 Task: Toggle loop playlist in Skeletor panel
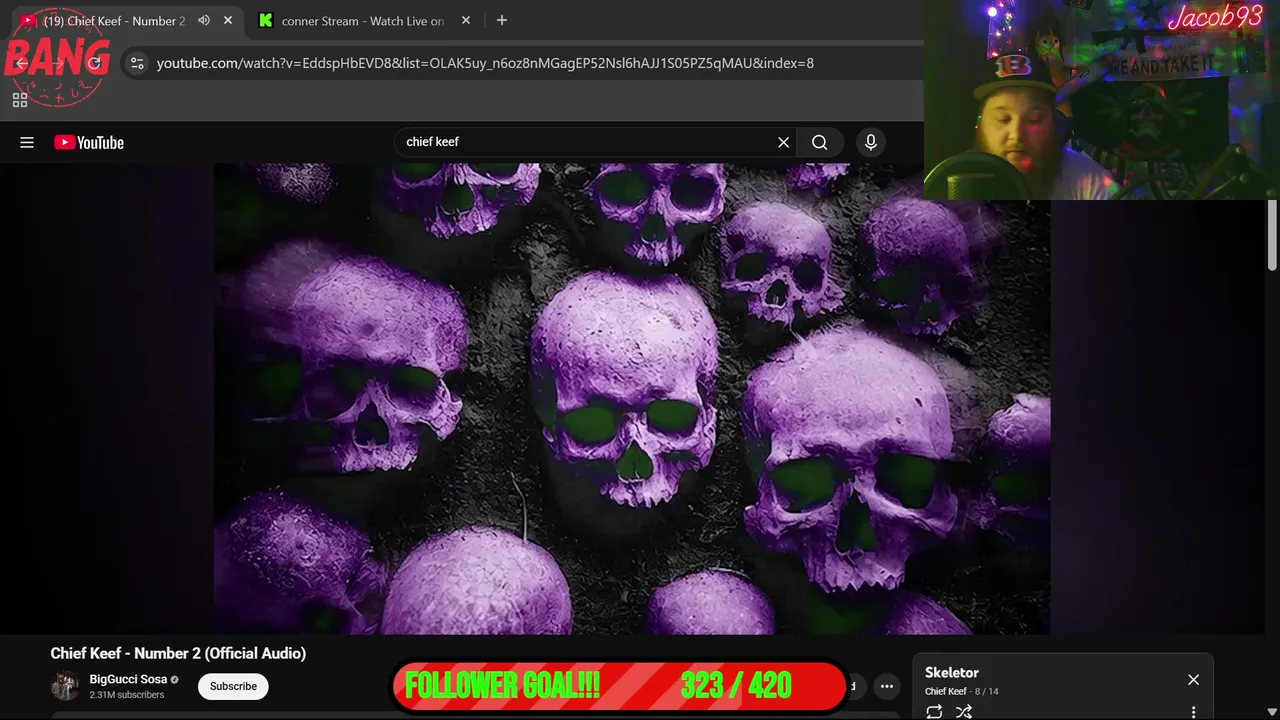tap(934, 712)
